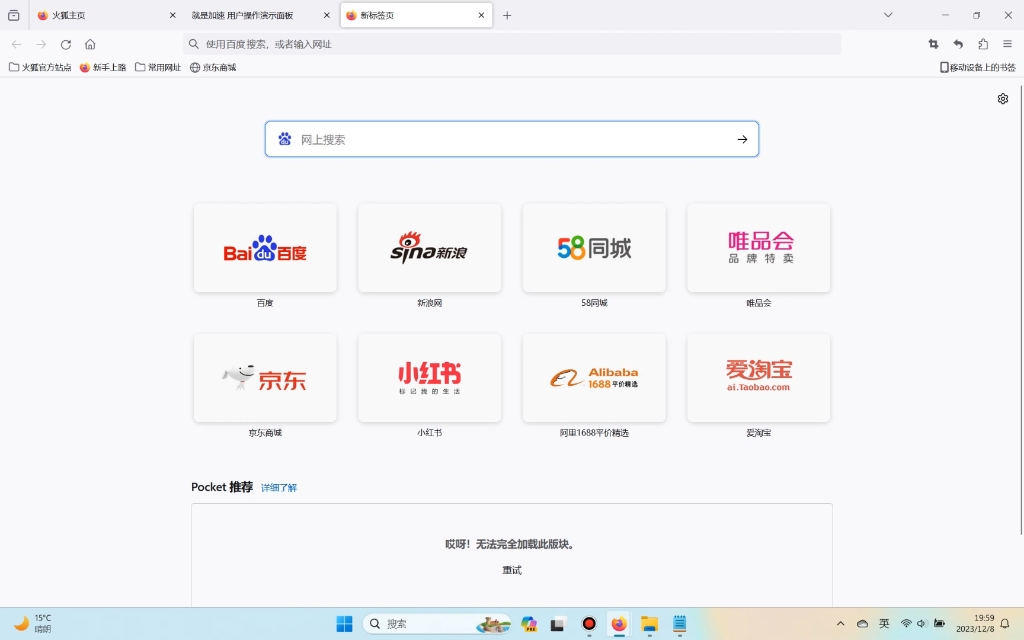Open the weather widget showing 15°C
This screenshot has height=640, width=1024.
(x=33, y=624)
